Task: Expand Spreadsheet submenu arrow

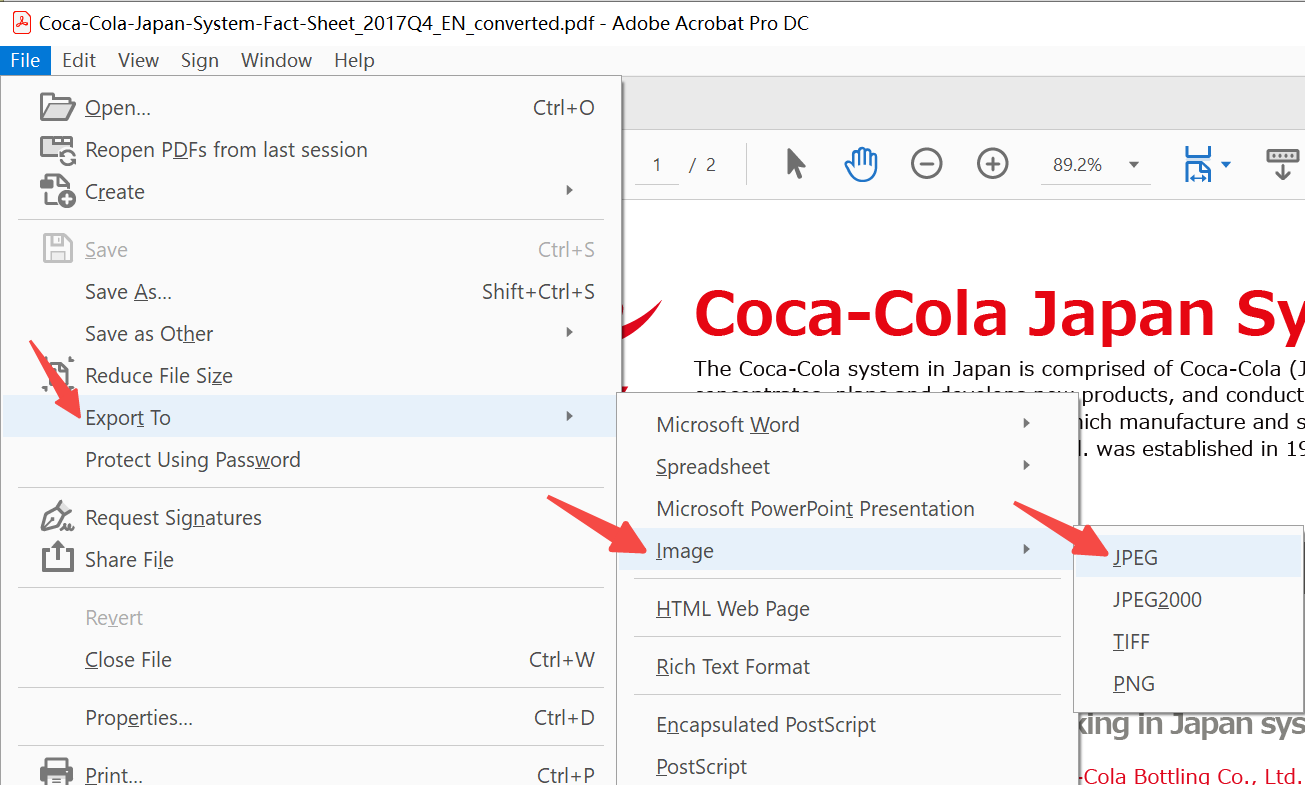Action: coord(1027,465)
